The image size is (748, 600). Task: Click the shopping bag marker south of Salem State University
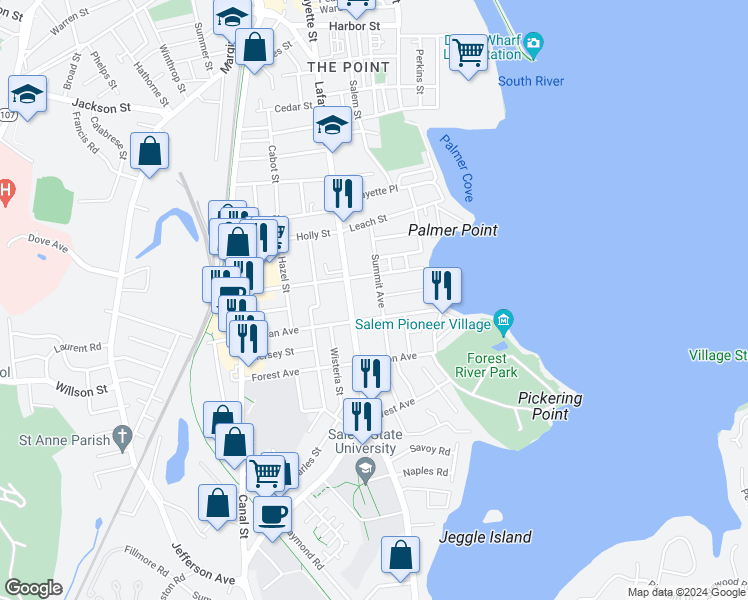[400, 559]
